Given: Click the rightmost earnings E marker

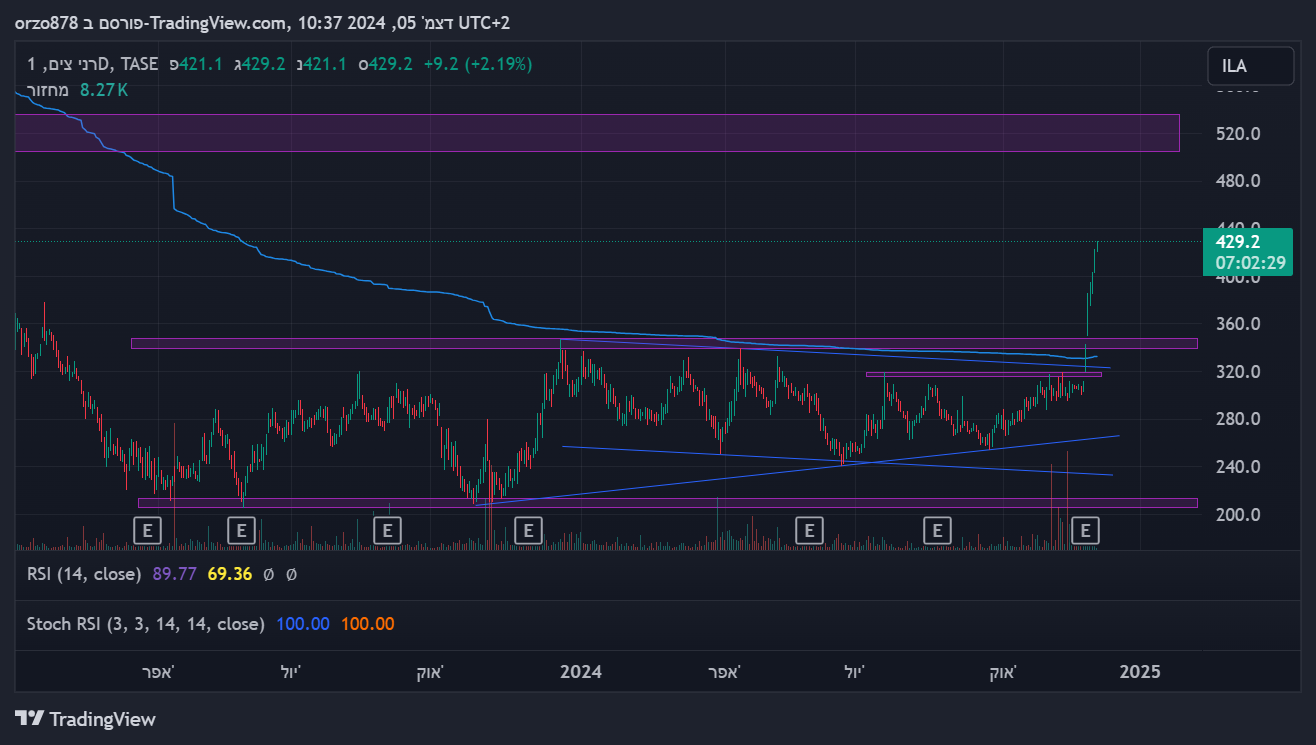Looking at the screenshot, I should pyautogui.click(x=1085, y=530).
